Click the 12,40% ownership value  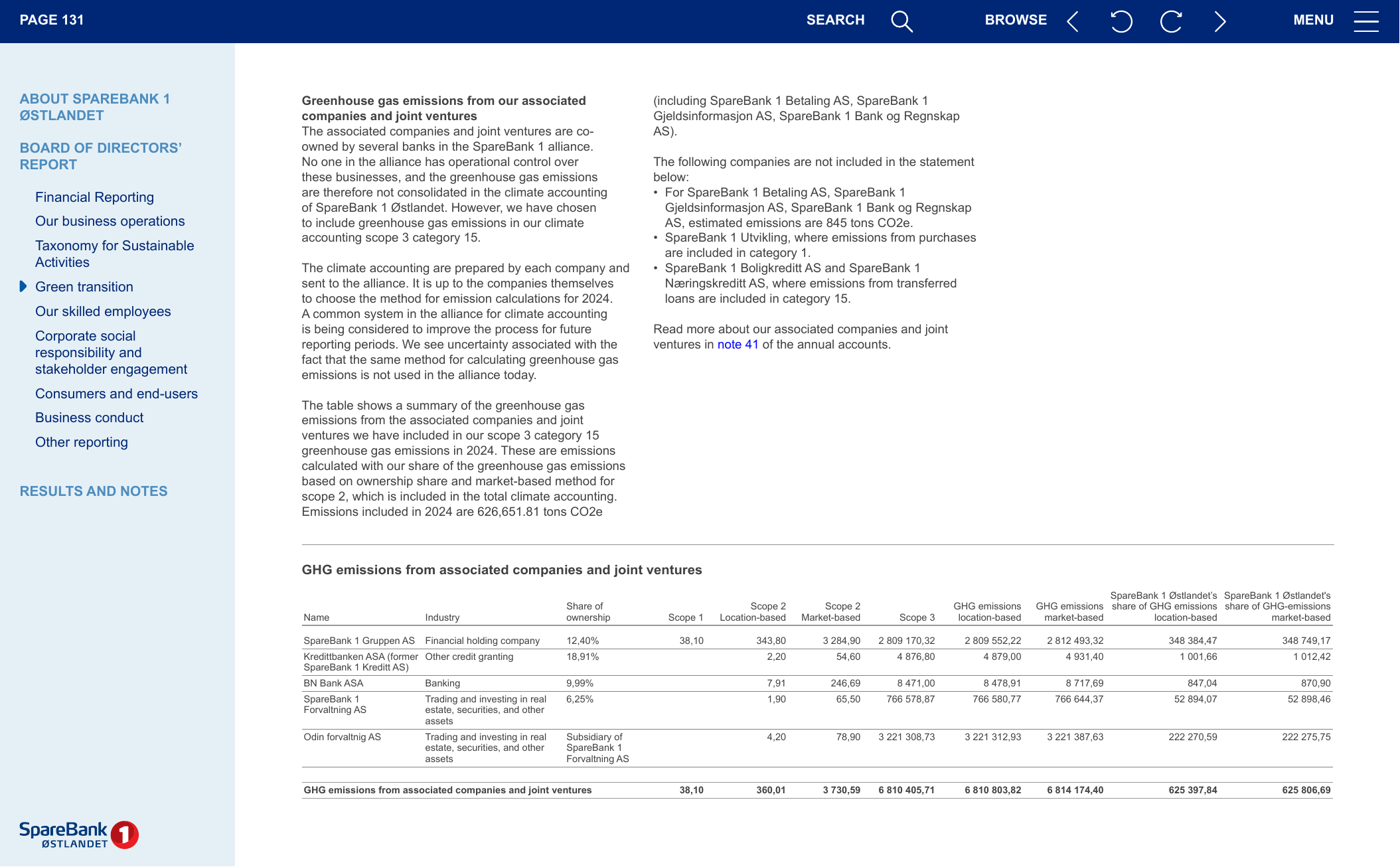click(x=582, y=641)
